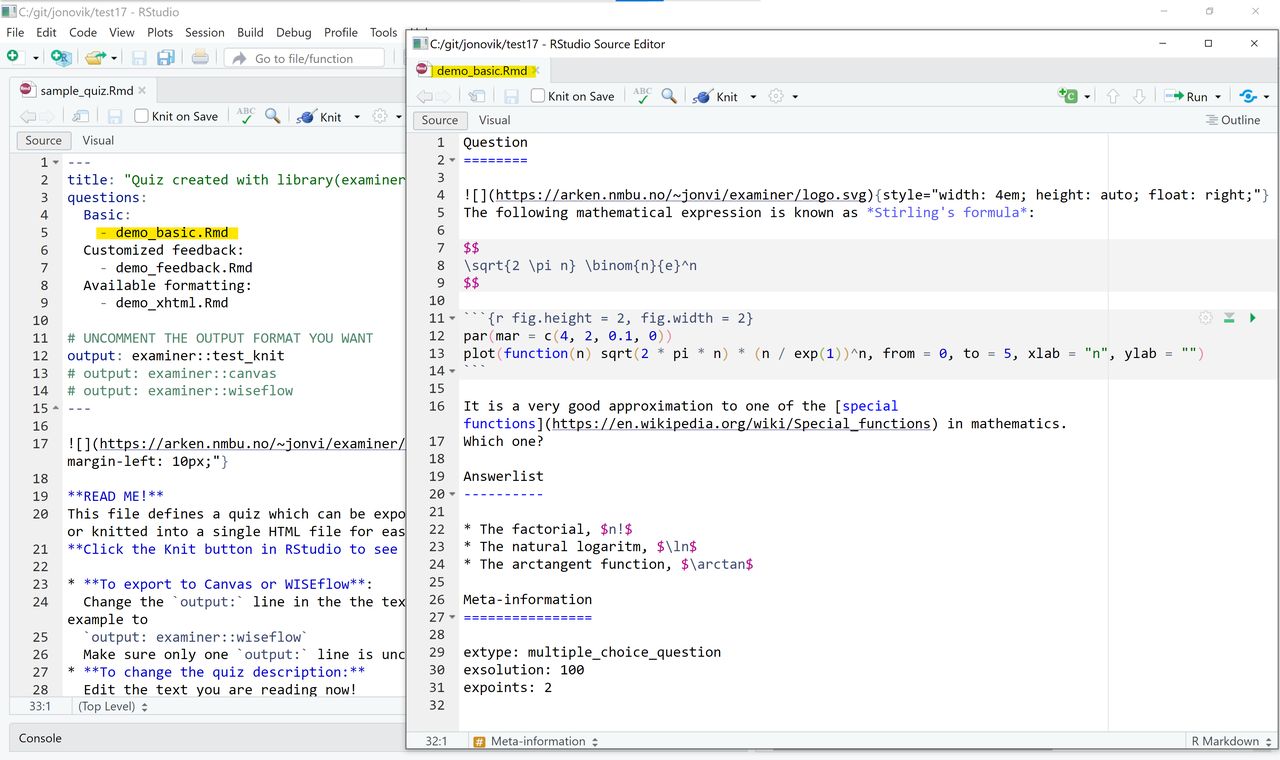Click Insert new code chunk icon
Viewport: 1280px width, 760px height.
pyautogui.click(x=1067, y=96)
